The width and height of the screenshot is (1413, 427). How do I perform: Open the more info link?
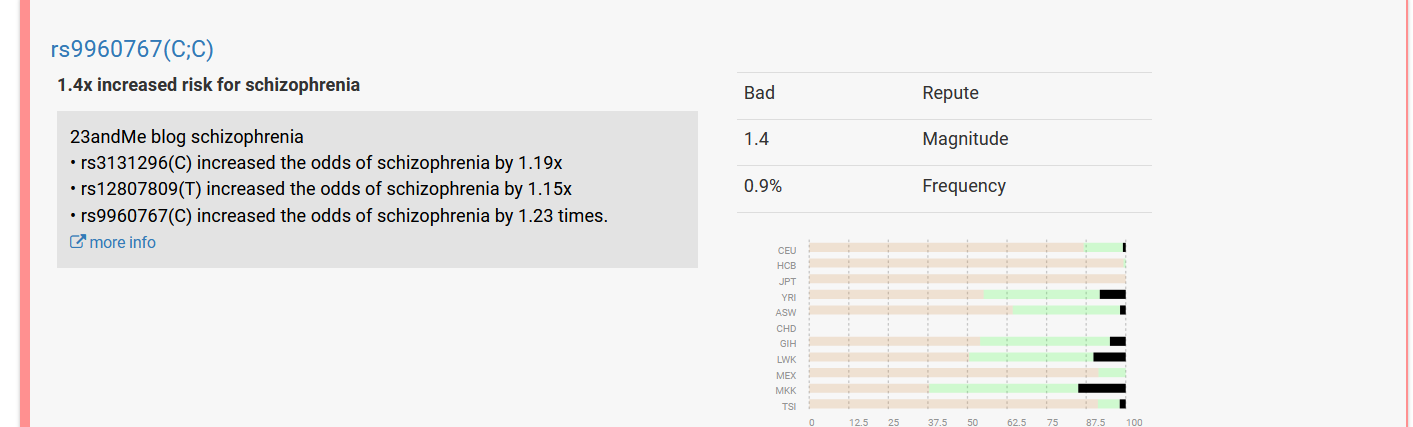coord(122,242)
